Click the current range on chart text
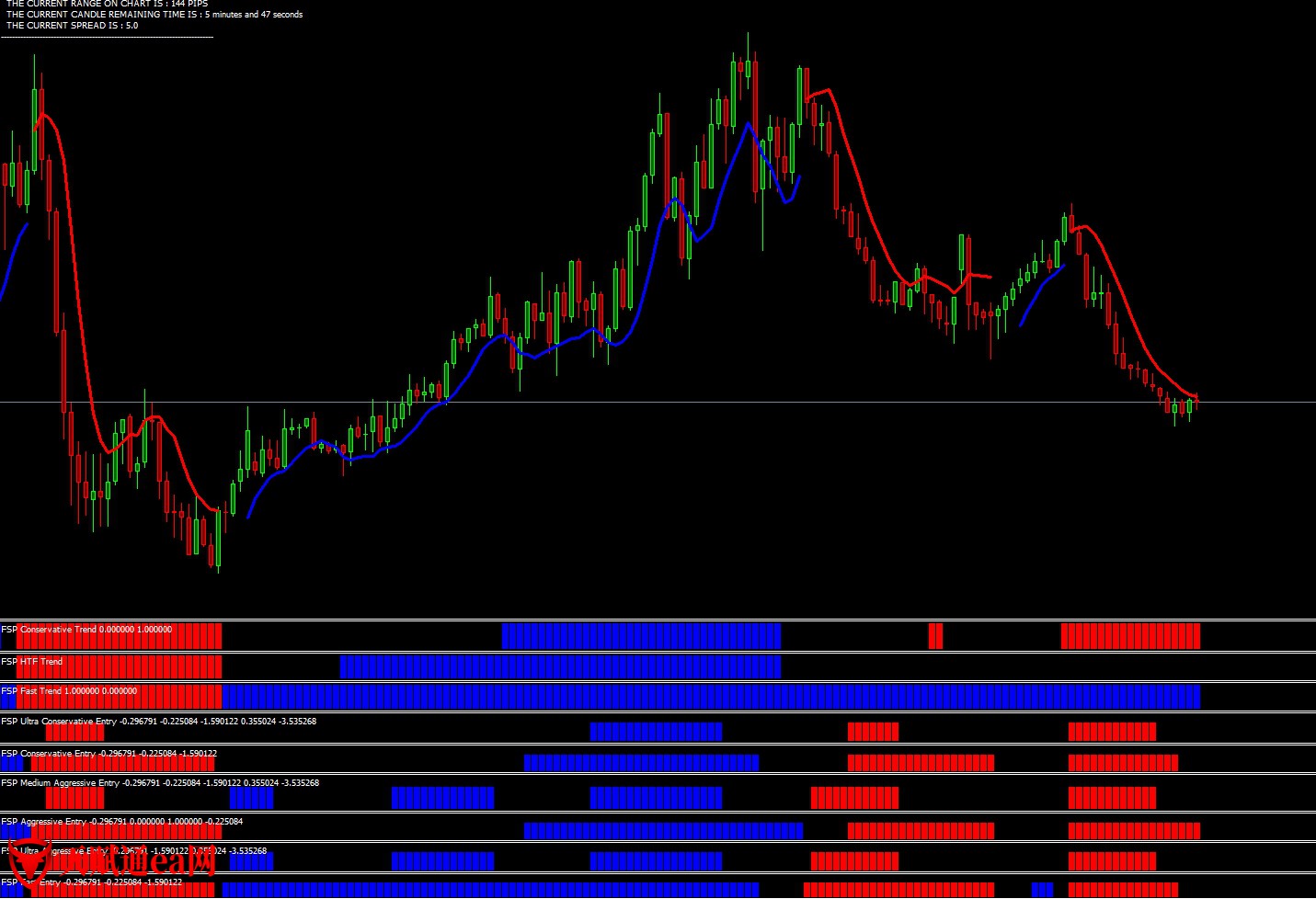1316x899 pixels. point(107,4)
